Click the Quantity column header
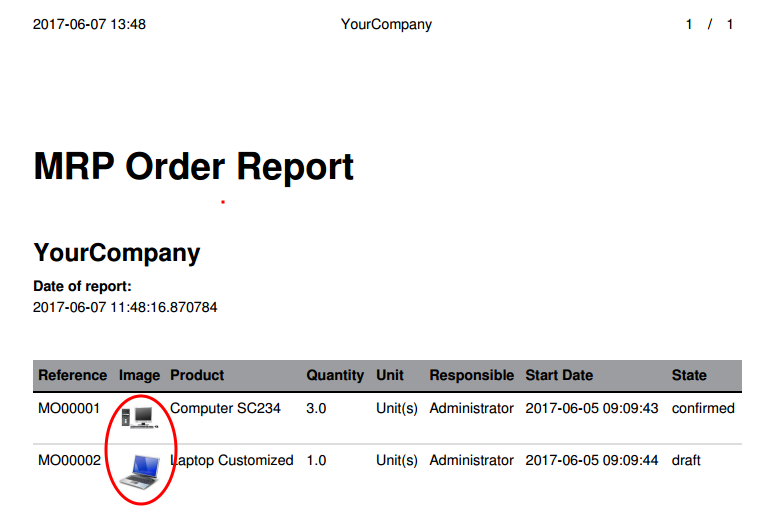Image resolution: width=781 pixels, height=515 pixels. coord(335,376)
